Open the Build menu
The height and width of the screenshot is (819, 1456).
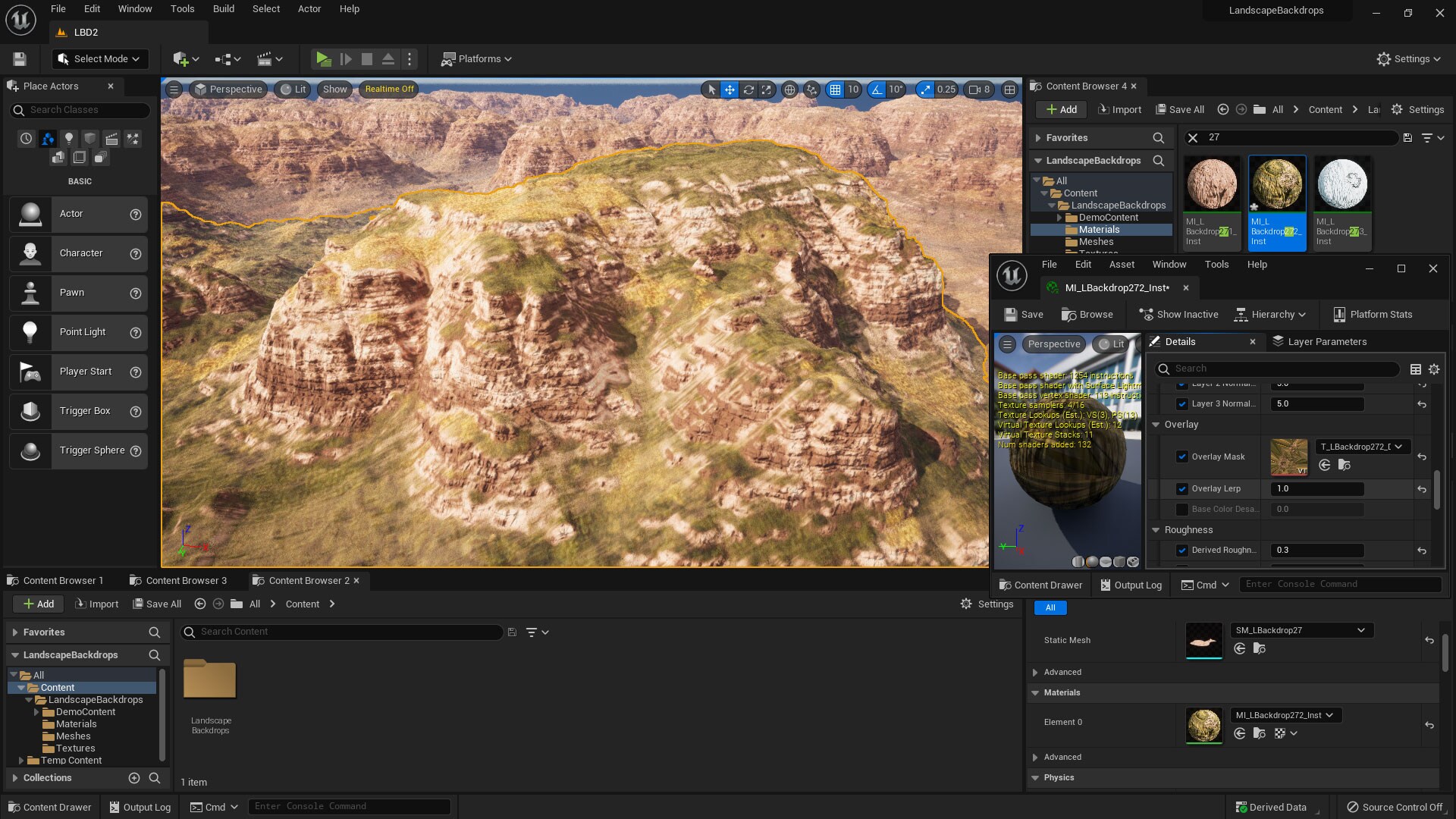coord(223,8)
